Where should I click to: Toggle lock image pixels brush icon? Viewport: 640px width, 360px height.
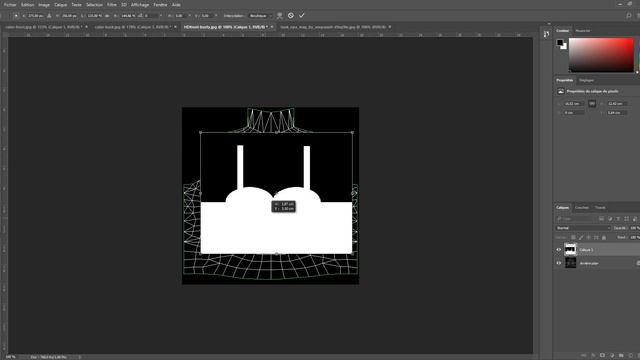click(x=581, y=237)
